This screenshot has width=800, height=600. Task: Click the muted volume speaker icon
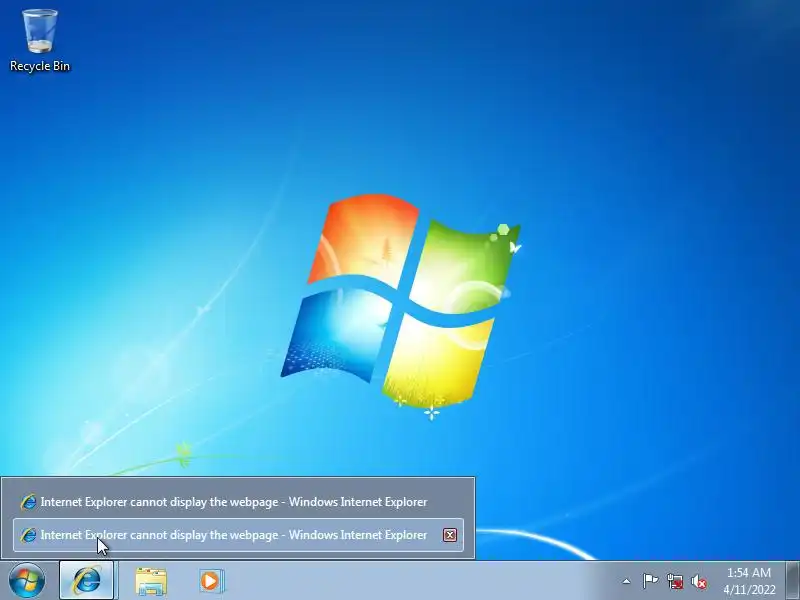pyautogui.click(x=698, y=581)
